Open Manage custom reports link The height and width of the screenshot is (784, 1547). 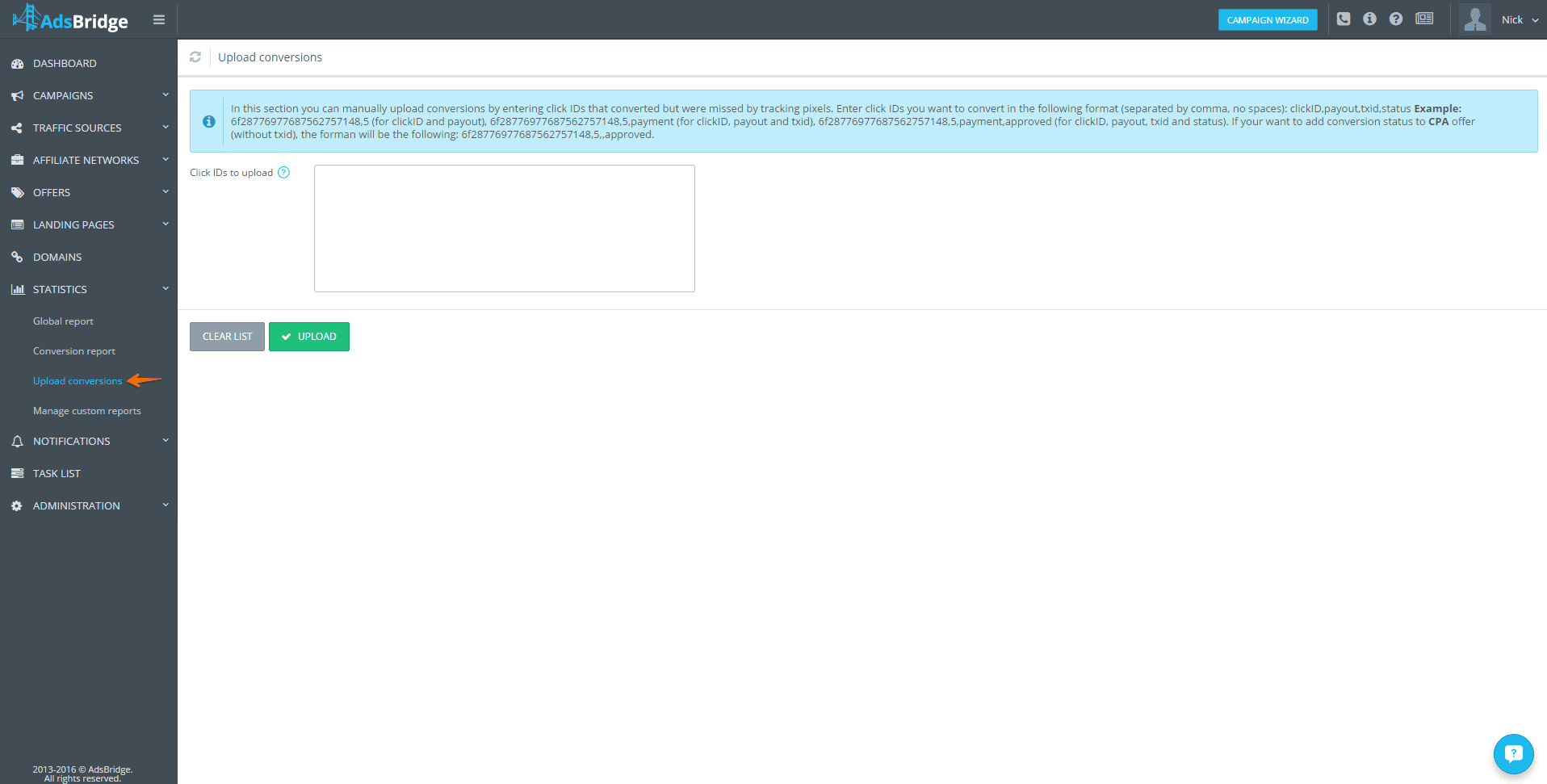click(x=87, y=411)
